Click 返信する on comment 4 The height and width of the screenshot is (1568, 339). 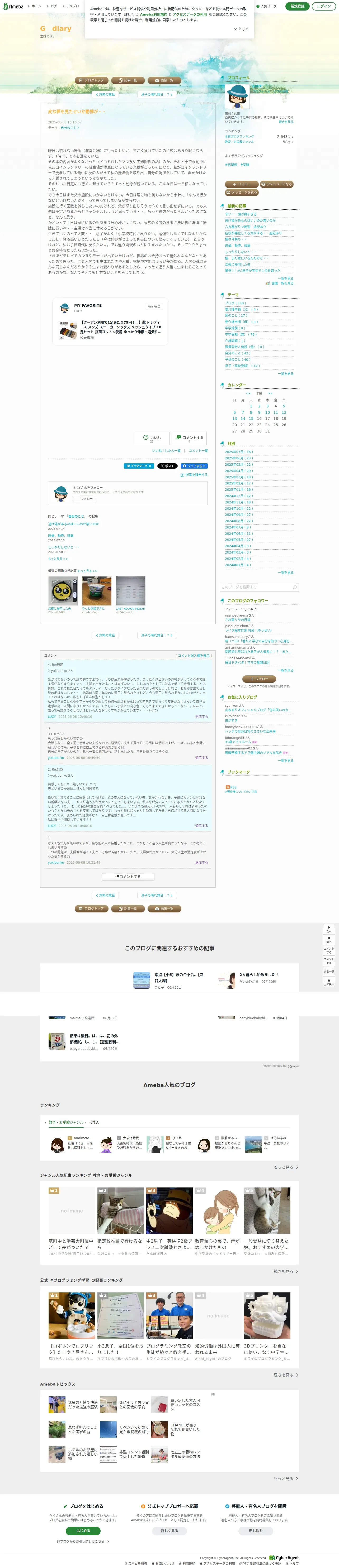tap(201, 716)
